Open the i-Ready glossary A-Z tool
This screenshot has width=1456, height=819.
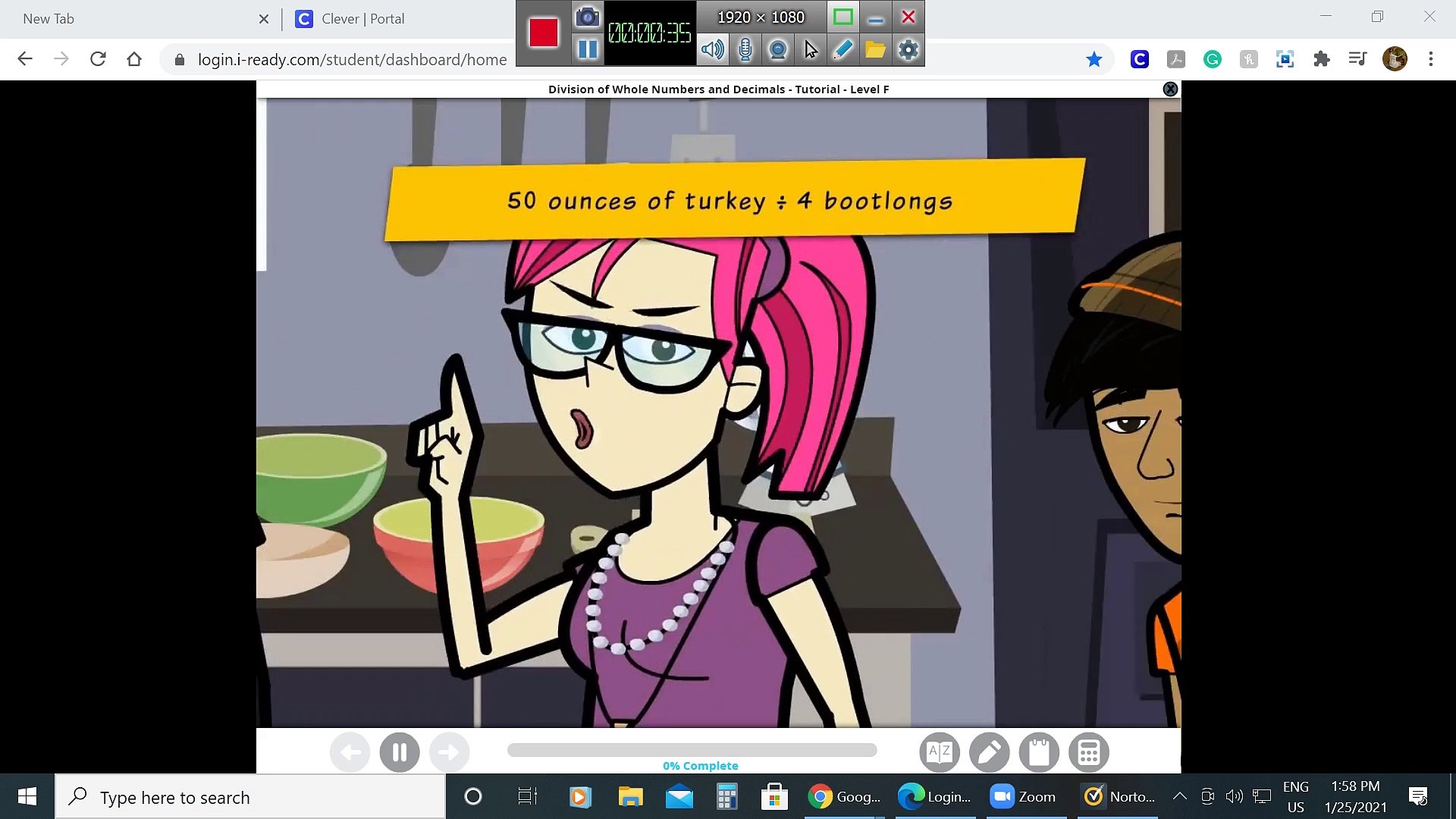940,752
